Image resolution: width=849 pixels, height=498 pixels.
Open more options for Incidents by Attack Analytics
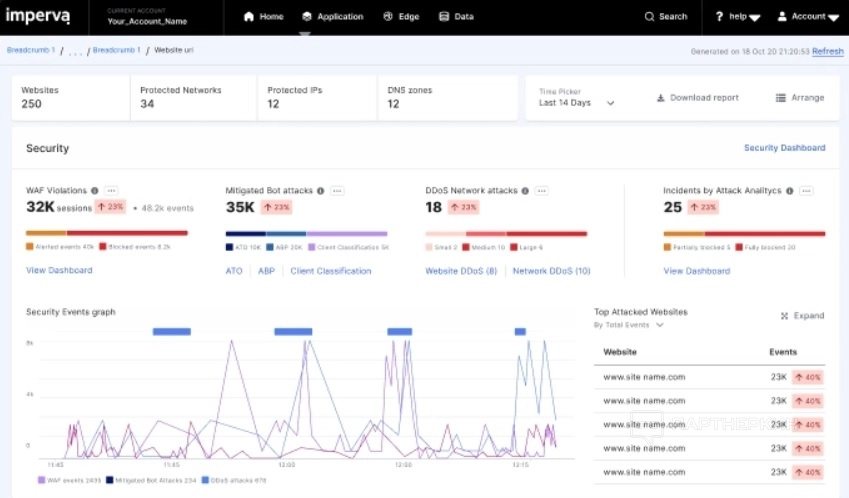[x=806, y=191]
